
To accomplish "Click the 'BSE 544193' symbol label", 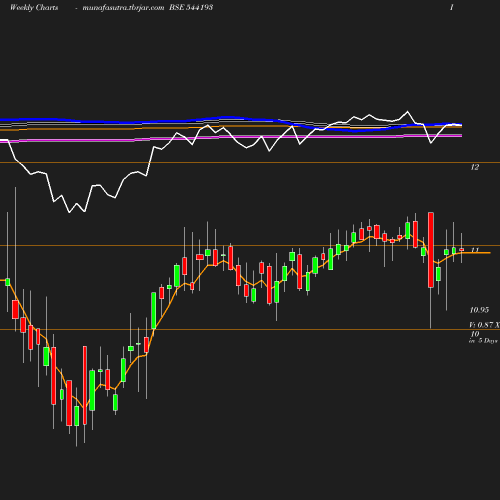I will [191, 7].
